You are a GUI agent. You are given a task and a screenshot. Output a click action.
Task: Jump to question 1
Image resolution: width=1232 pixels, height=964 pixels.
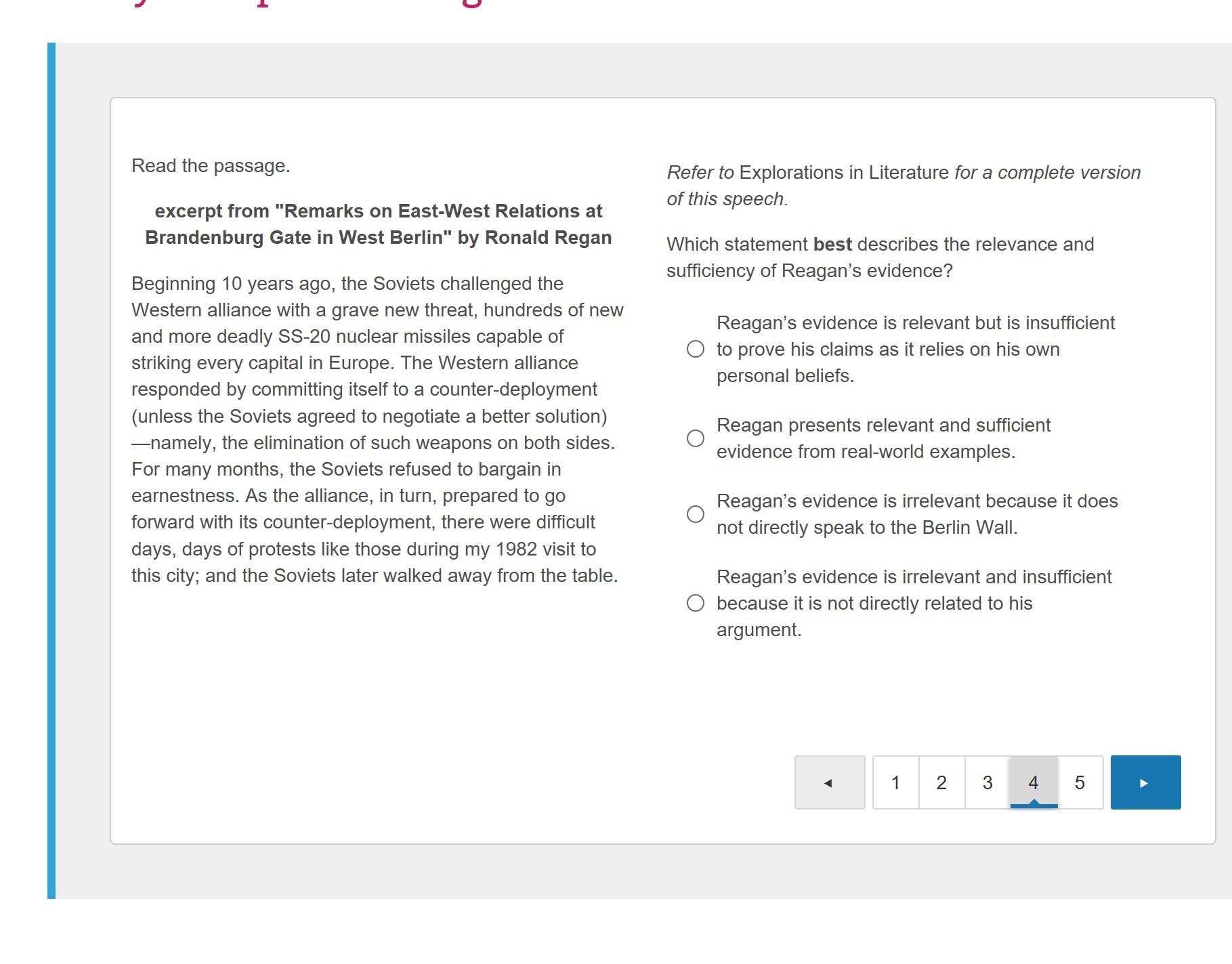[896, 782]
